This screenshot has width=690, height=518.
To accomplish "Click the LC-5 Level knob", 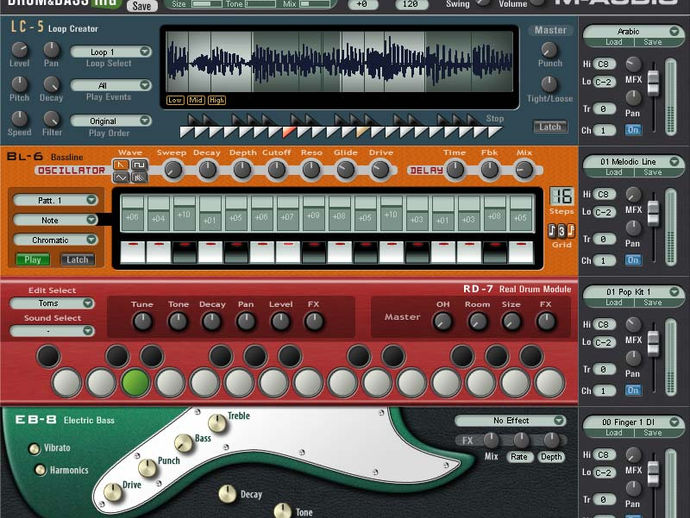I will [19, 49].
